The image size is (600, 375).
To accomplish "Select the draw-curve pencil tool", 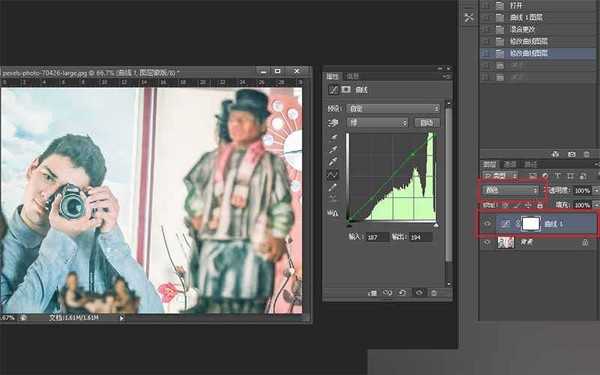I will 333,187.
